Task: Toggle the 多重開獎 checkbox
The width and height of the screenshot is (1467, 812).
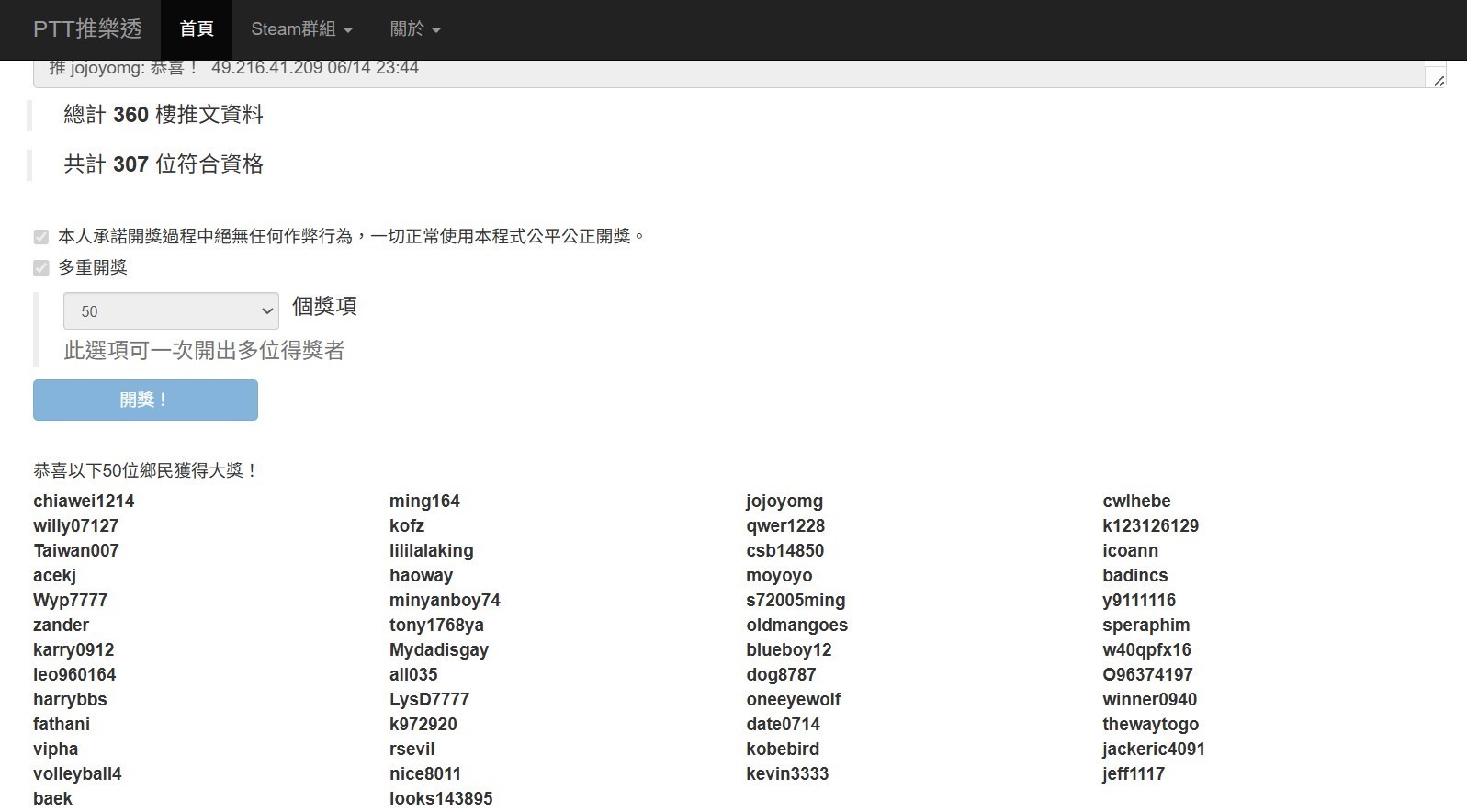Action: (x=41, y=268)
